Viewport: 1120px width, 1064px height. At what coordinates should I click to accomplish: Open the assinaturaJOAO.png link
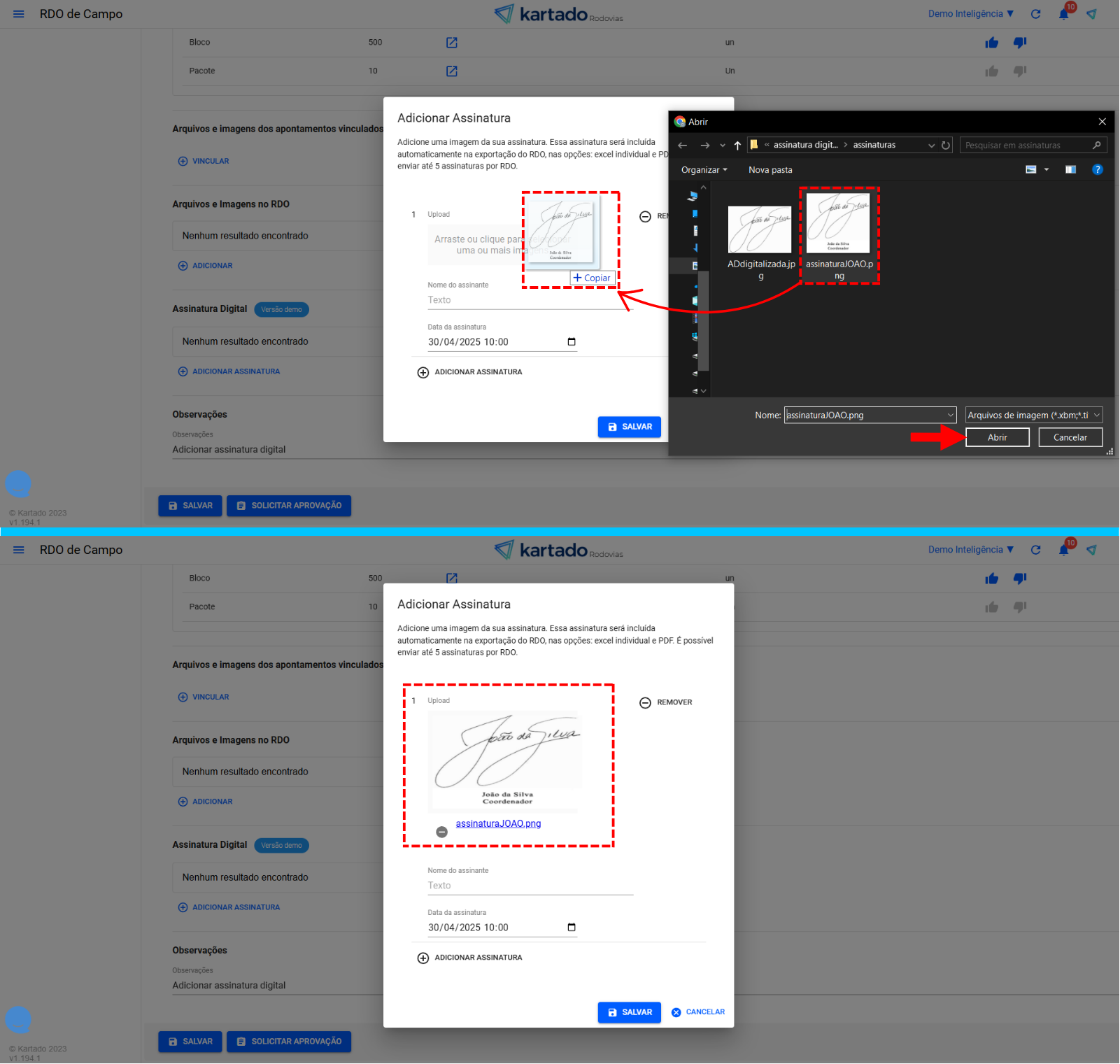coord(498,824)
